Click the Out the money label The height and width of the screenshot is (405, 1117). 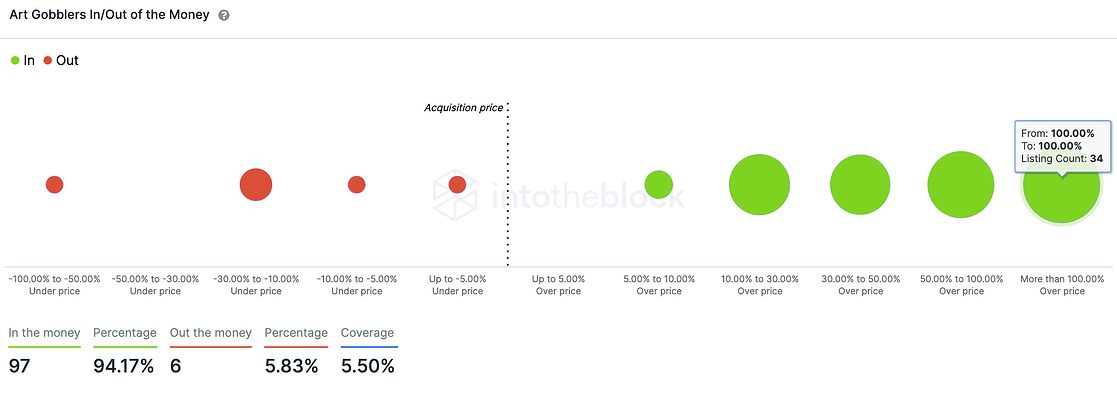click(211, 333)
